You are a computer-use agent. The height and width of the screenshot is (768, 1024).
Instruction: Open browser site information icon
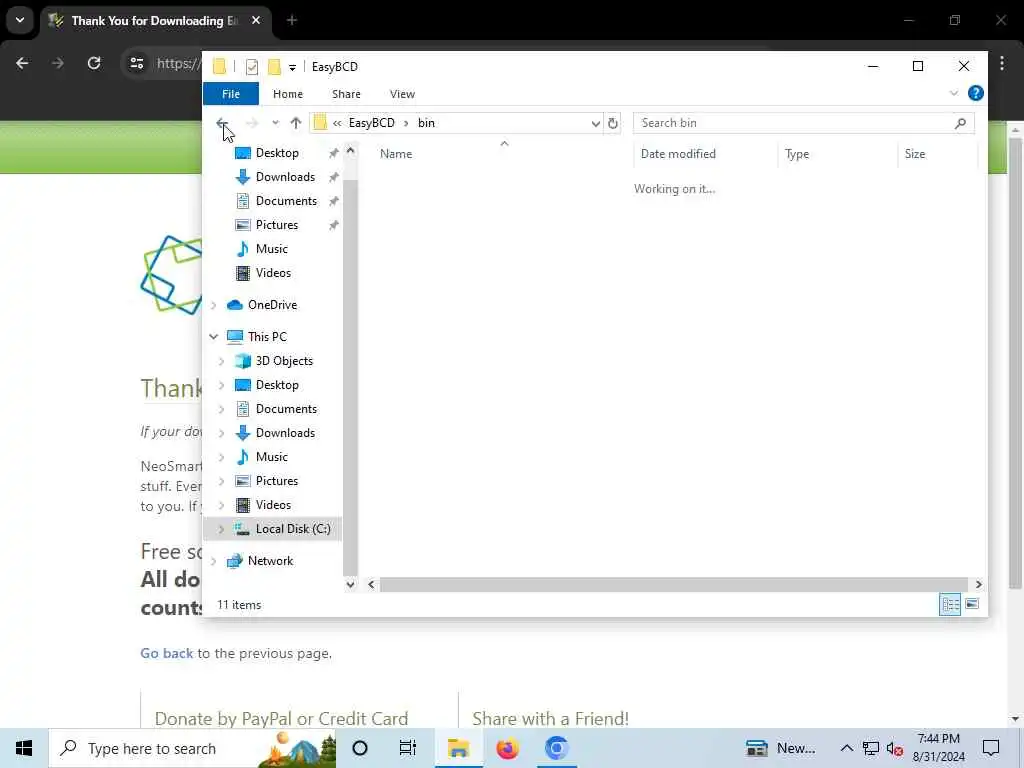136,63
